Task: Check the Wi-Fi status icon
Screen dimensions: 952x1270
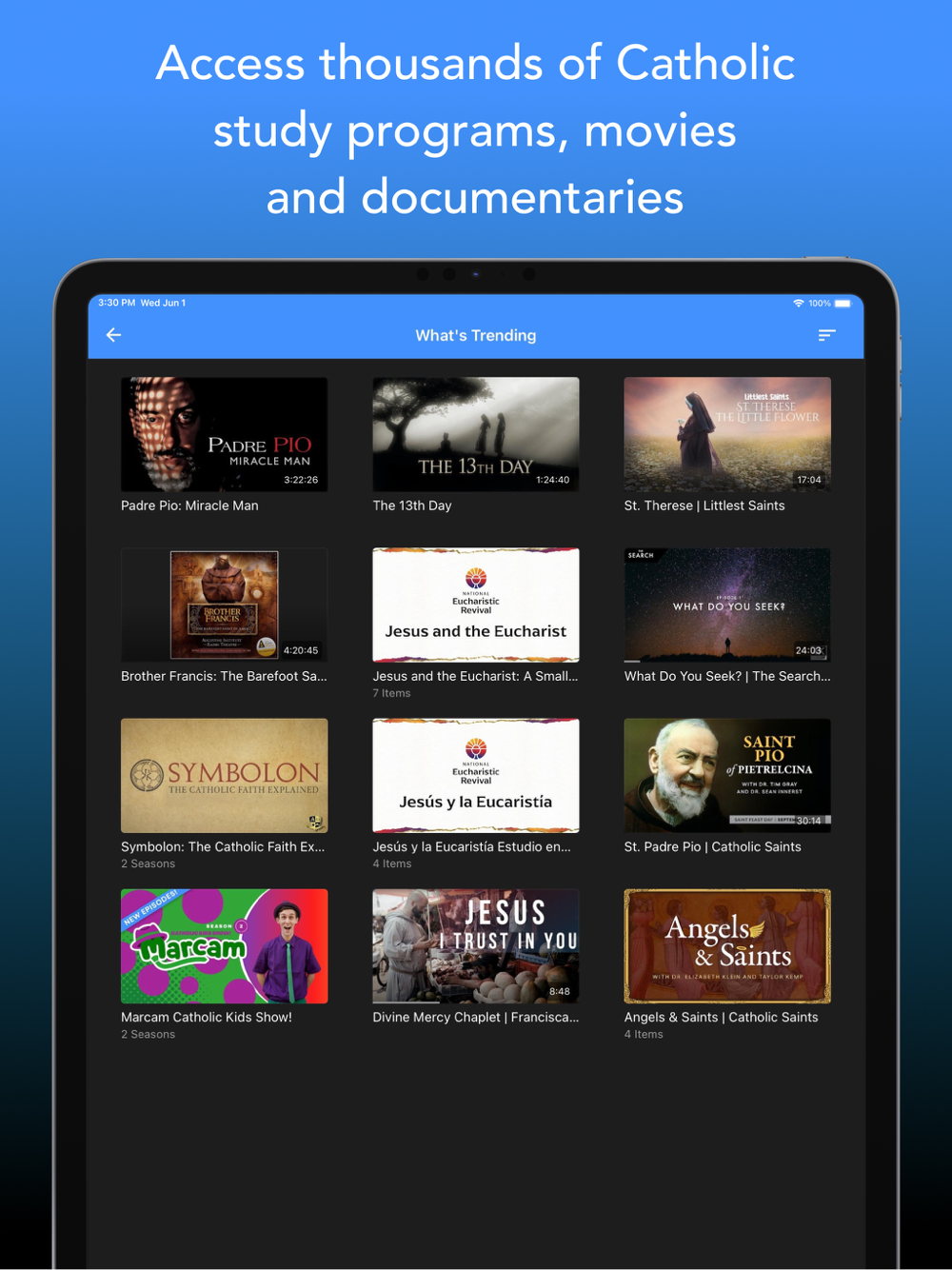Action: [x=798, y=303]
